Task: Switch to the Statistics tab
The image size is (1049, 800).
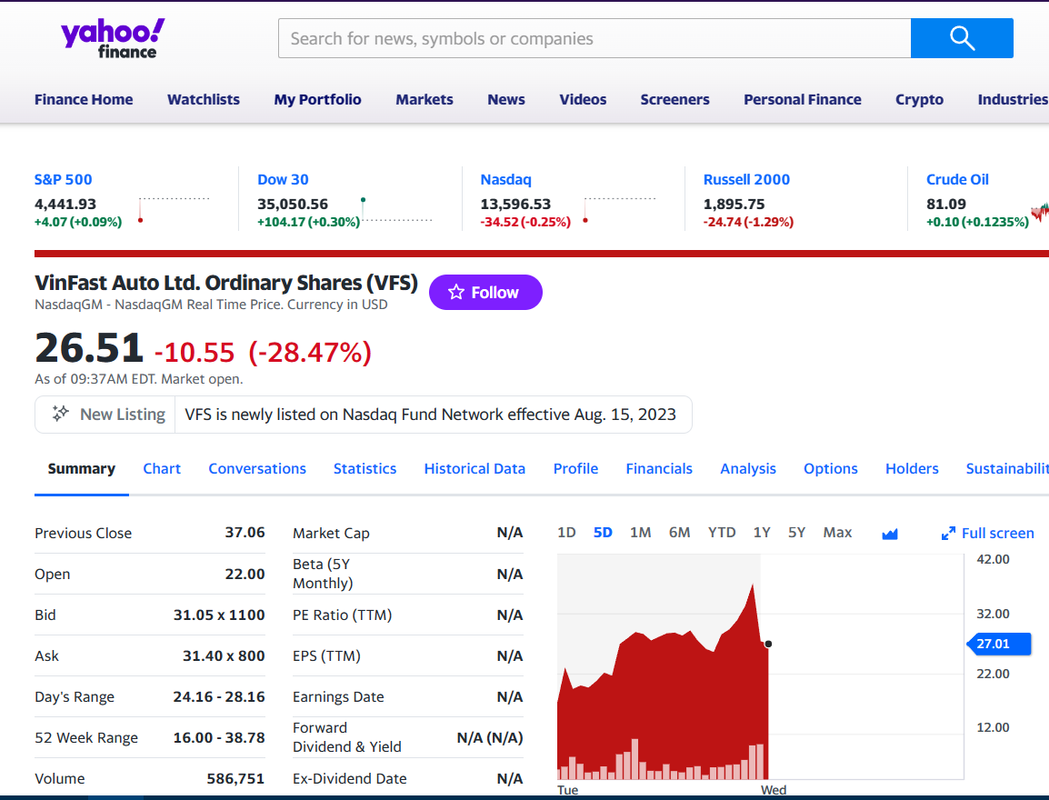Action: 365,469
